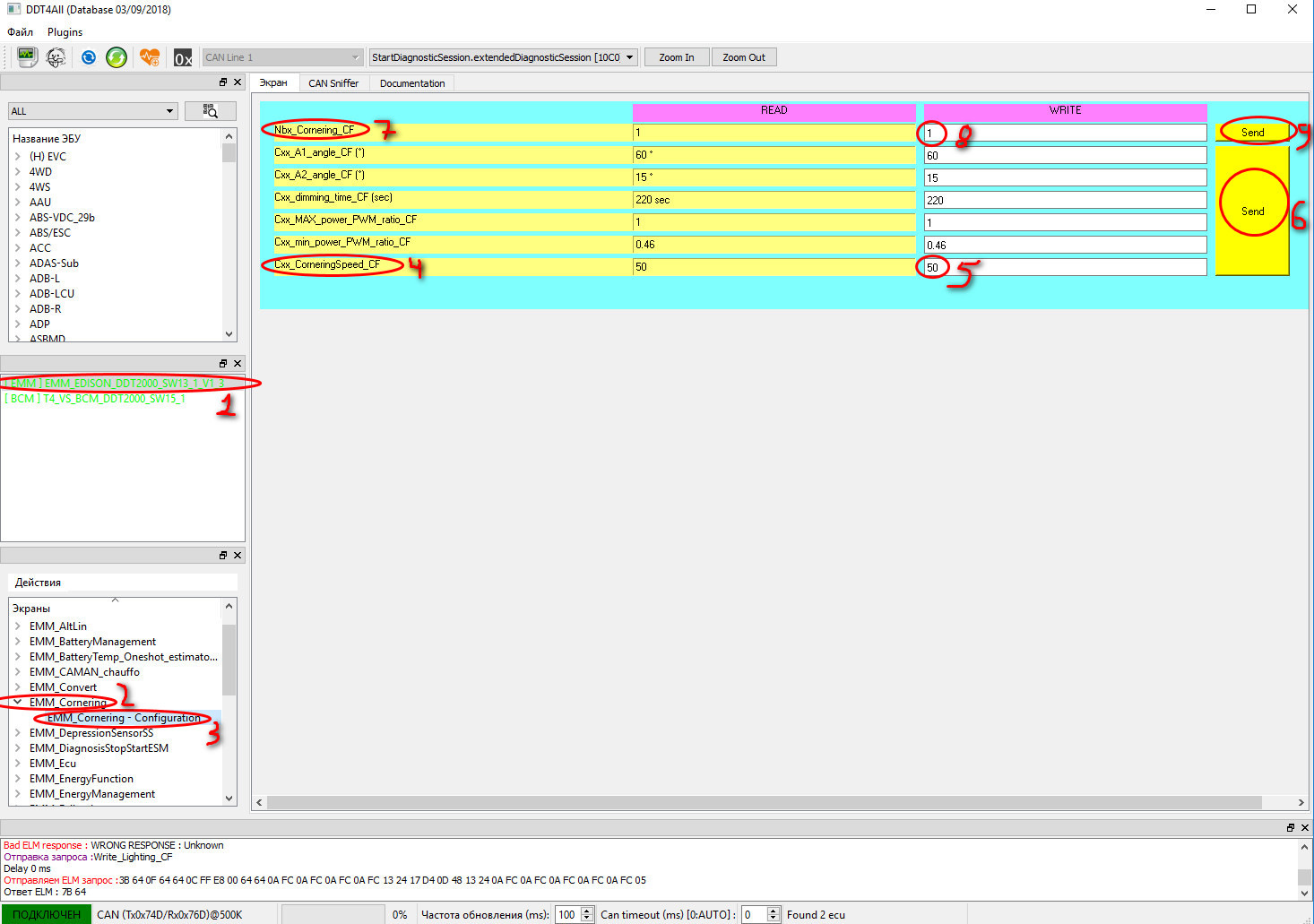
Task: Click the large yellow Send button
Action: point(1252,211)
